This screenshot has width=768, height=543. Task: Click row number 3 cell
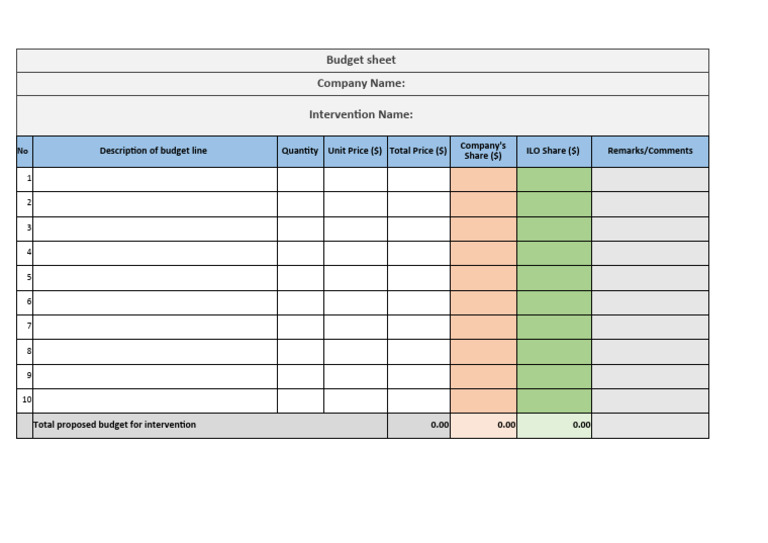pos(24,229)
